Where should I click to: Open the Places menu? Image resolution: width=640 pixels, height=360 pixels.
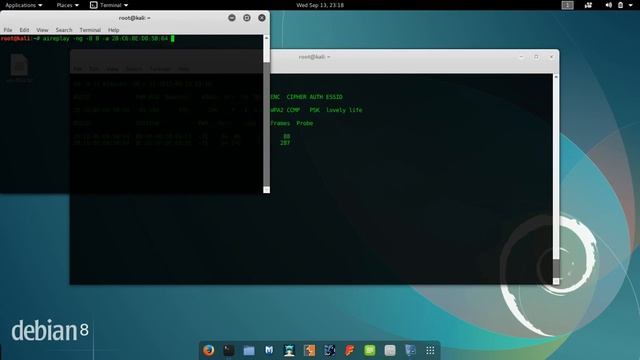click(x=67, y=5)
